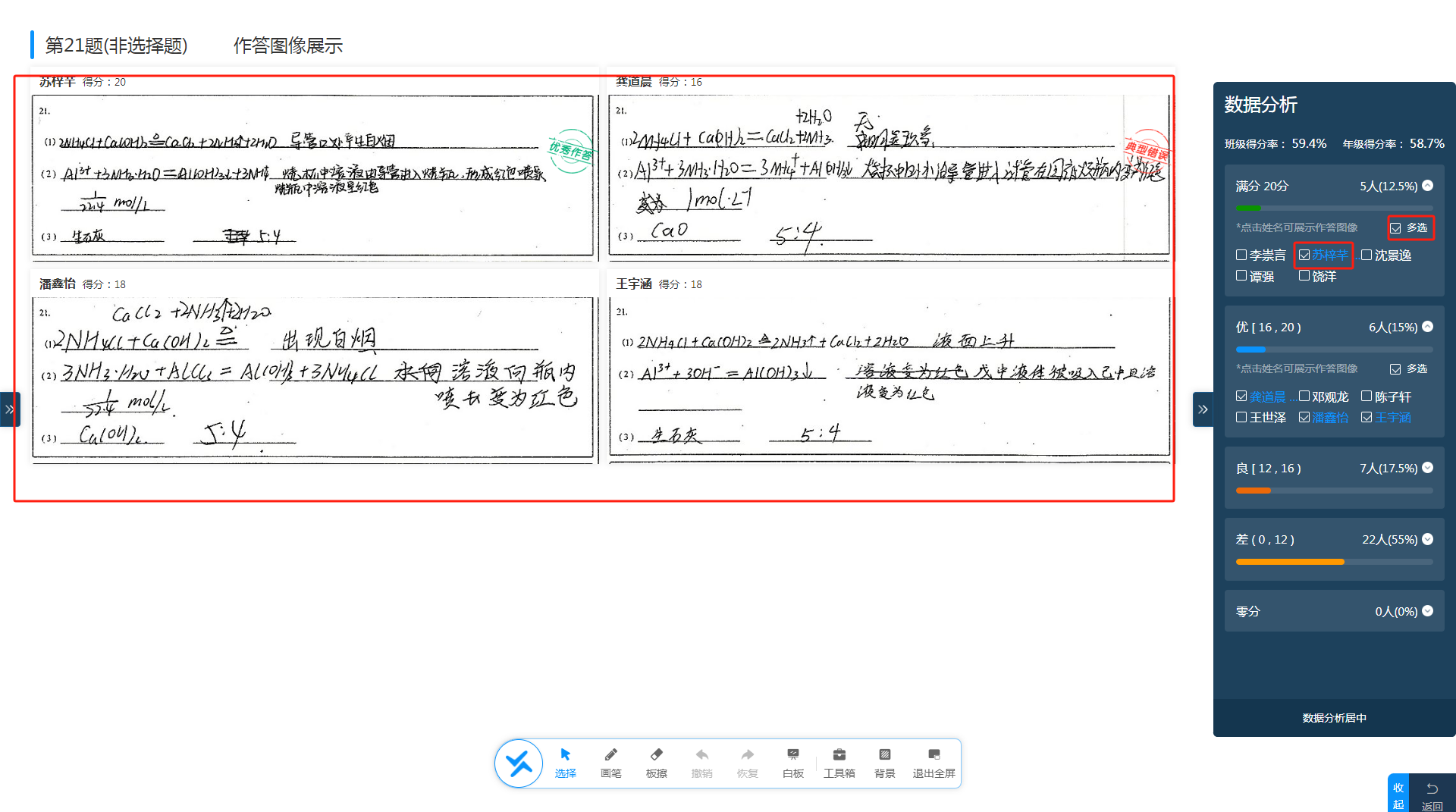Toggle 多选 checkbox under 优 section
1456x812 pixels.
(1395, 369)
